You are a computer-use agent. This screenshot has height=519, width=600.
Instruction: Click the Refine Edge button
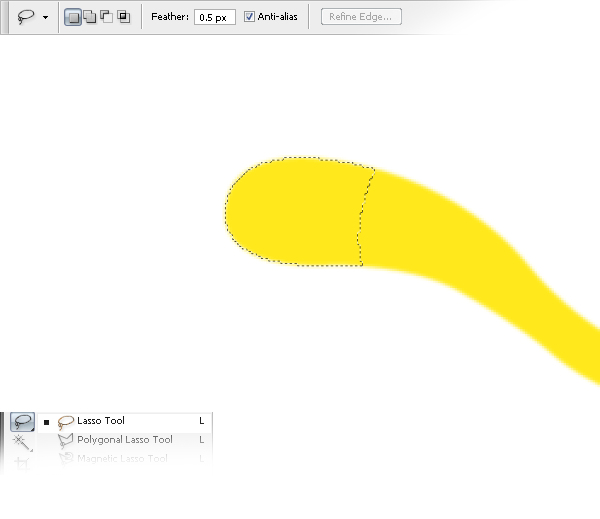pyautogui.click(x=361, y=17)
